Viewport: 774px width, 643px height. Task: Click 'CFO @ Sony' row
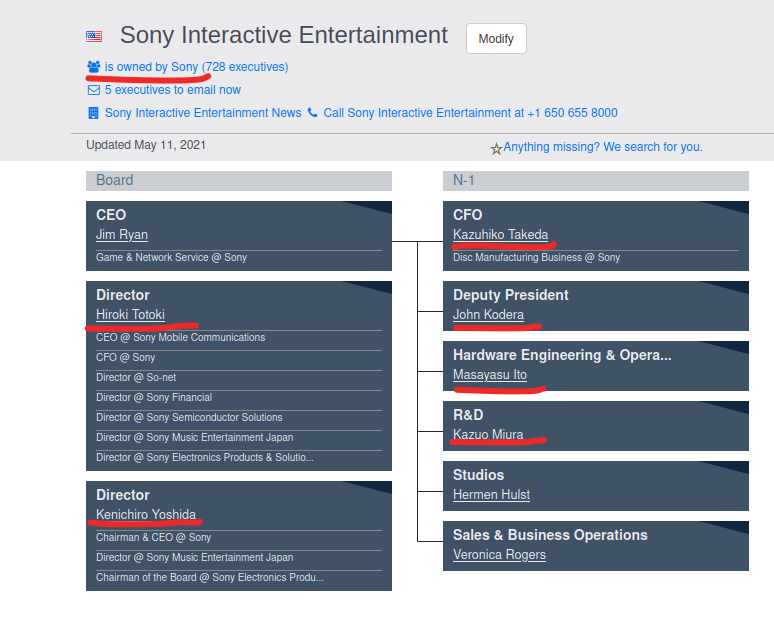point(239,357)
